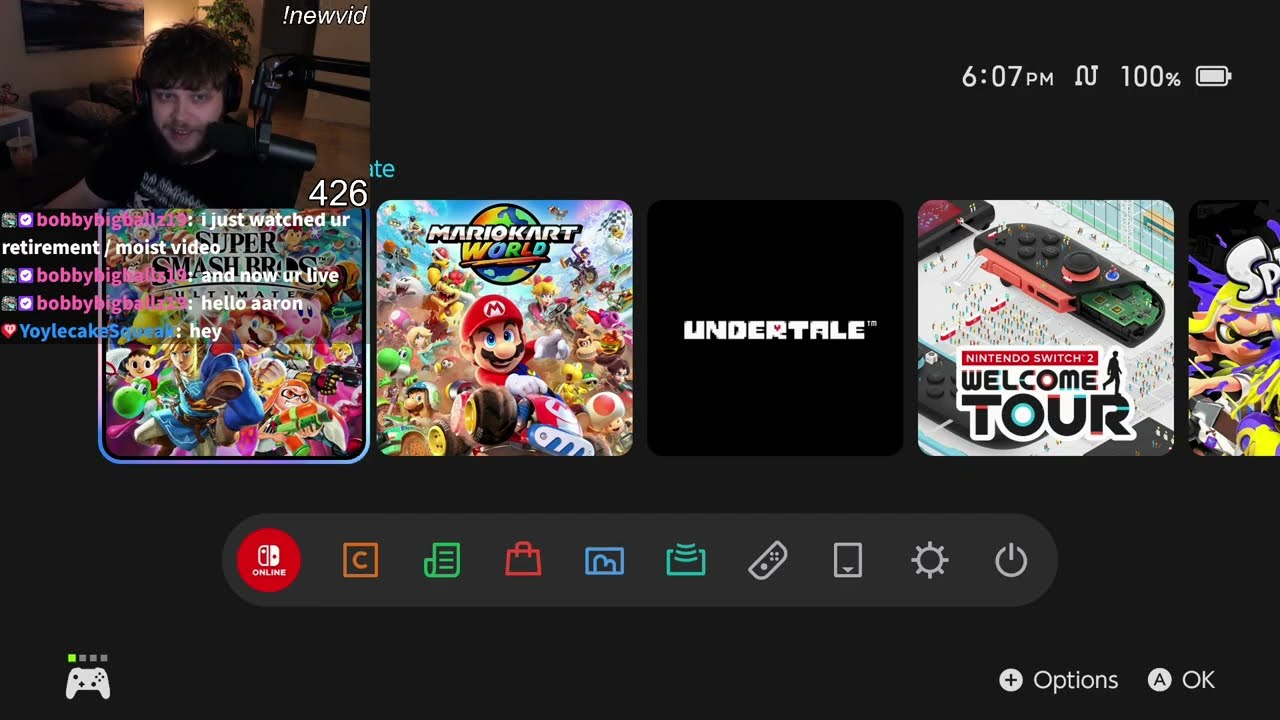Click the battery icon in the status bar

point(1214,77)
